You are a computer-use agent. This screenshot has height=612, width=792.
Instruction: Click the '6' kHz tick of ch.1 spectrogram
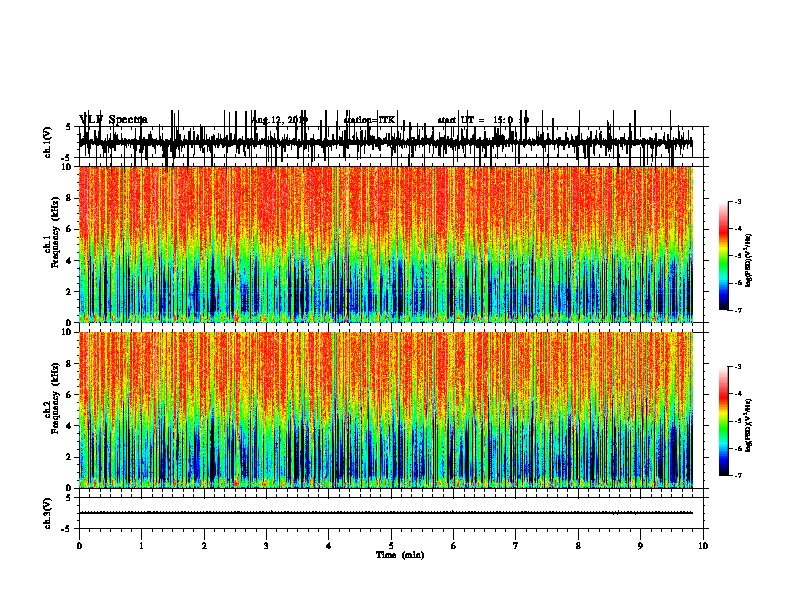70,229
